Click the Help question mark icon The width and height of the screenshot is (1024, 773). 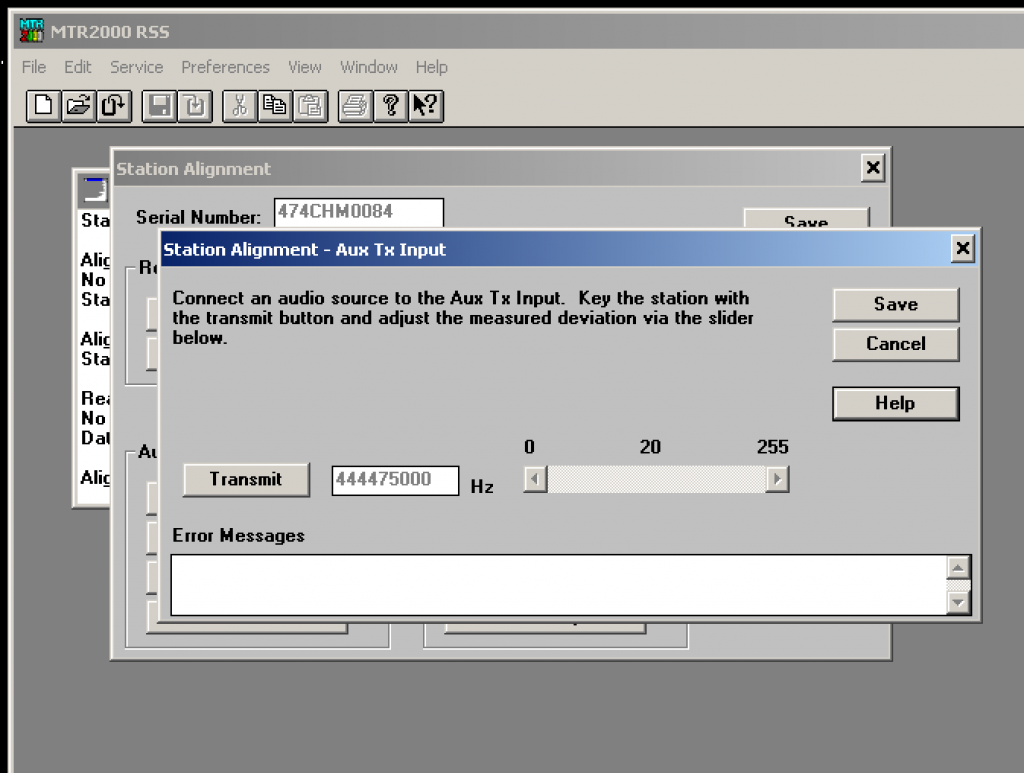[391, 106]
